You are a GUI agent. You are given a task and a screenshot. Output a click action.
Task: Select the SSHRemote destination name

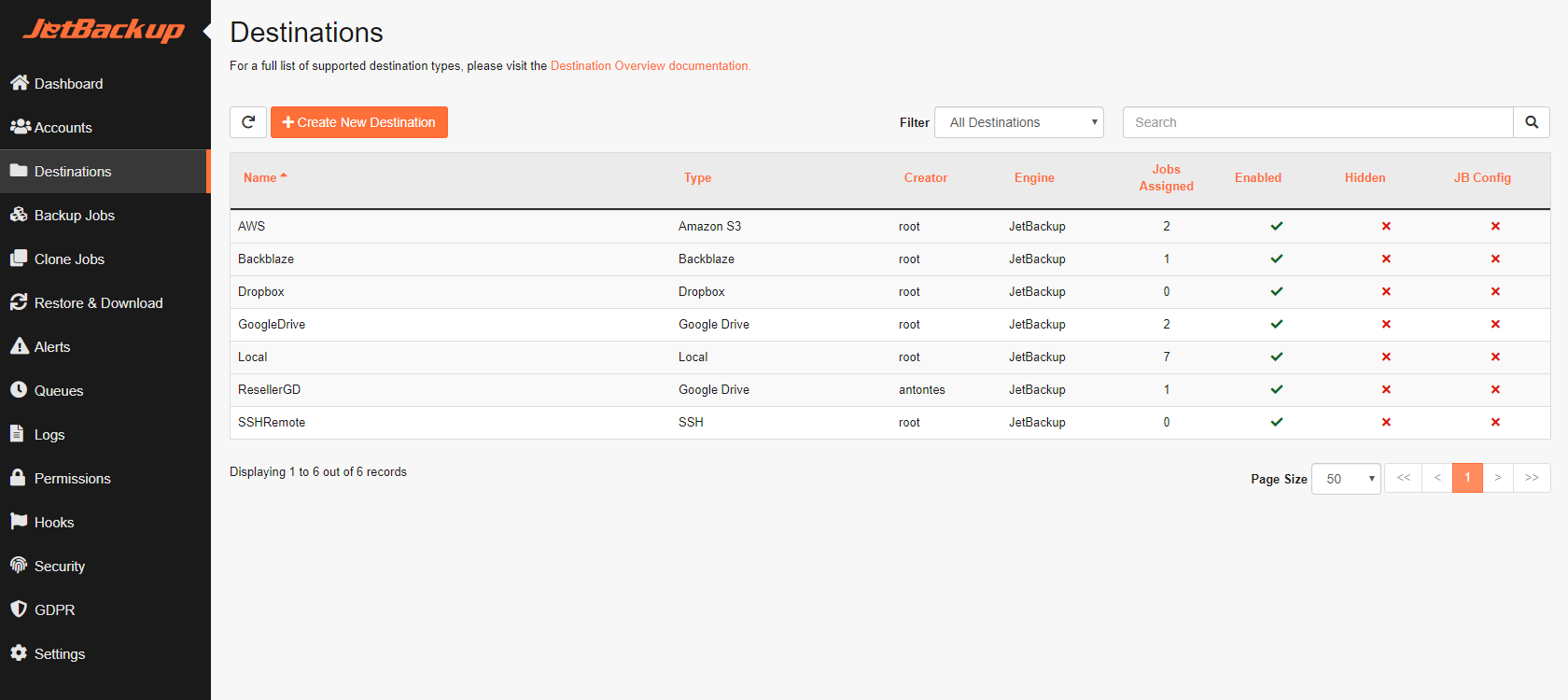[x=272, y=422]
